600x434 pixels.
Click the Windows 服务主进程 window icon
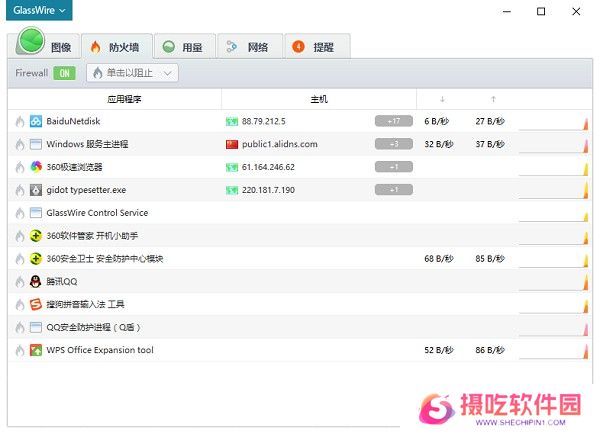pyautogui.click(x=36, y=144)
